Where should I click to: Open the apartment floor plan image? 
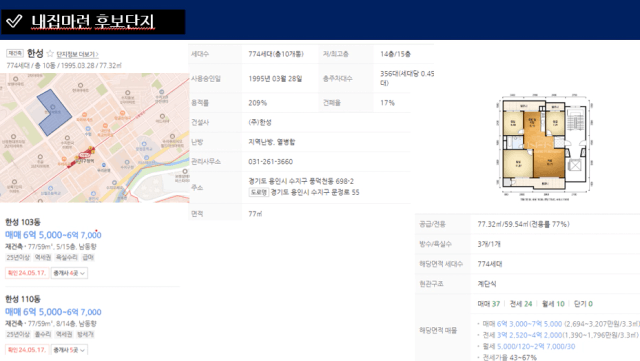(544, 147)
